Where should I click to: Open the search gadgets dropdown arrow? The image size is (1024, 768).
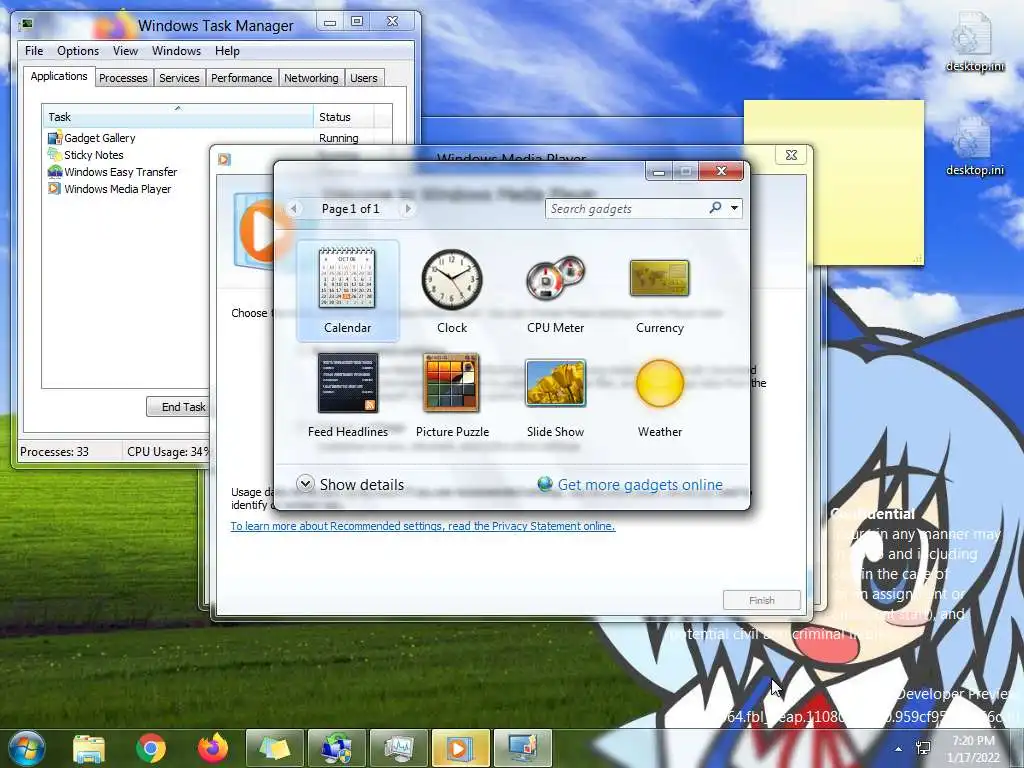pyautogui.click(x=735, y=208)
